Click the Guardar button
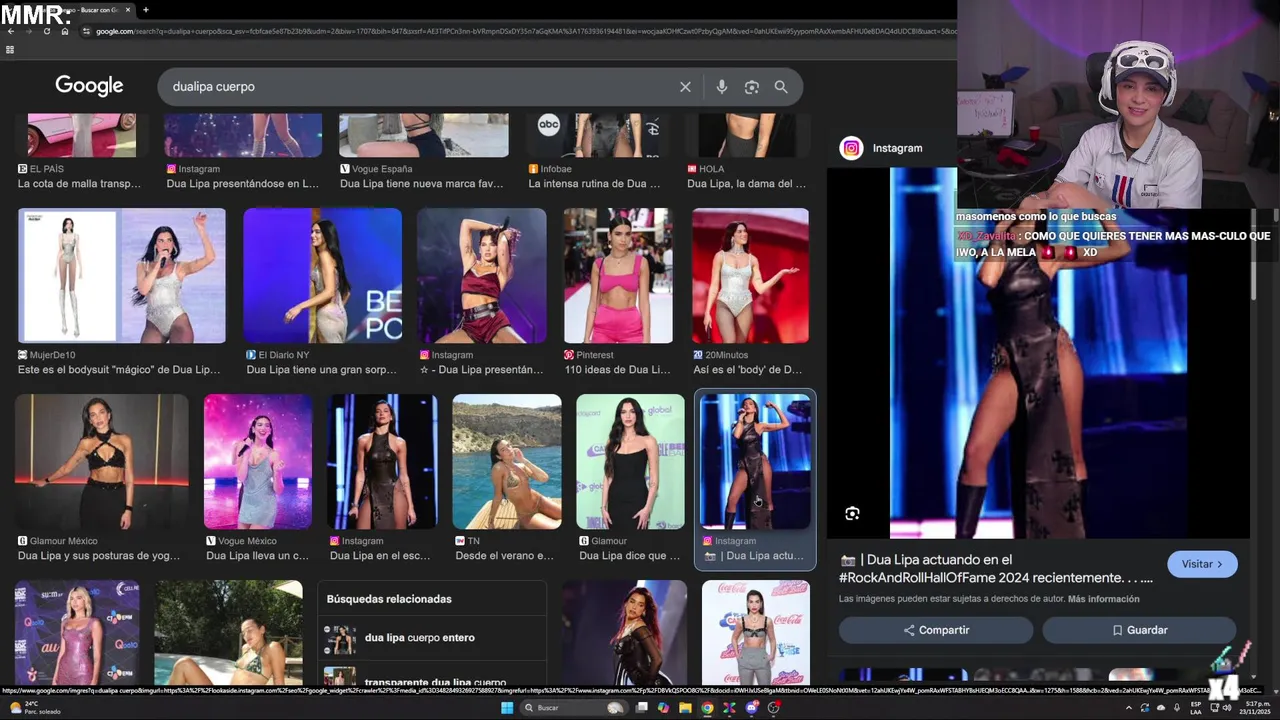Image resolution: width=1280 pixels, height=720 pixels. click(1139, 630)
